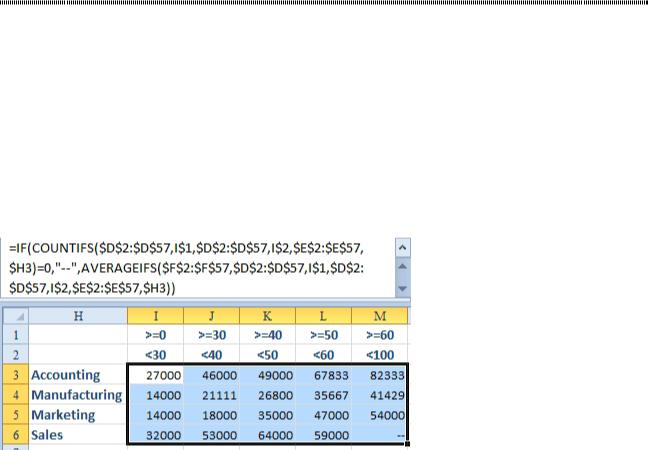Click the <30 criteria cell
This screenshot has height=450, width=648.
(x=155, y=355)
